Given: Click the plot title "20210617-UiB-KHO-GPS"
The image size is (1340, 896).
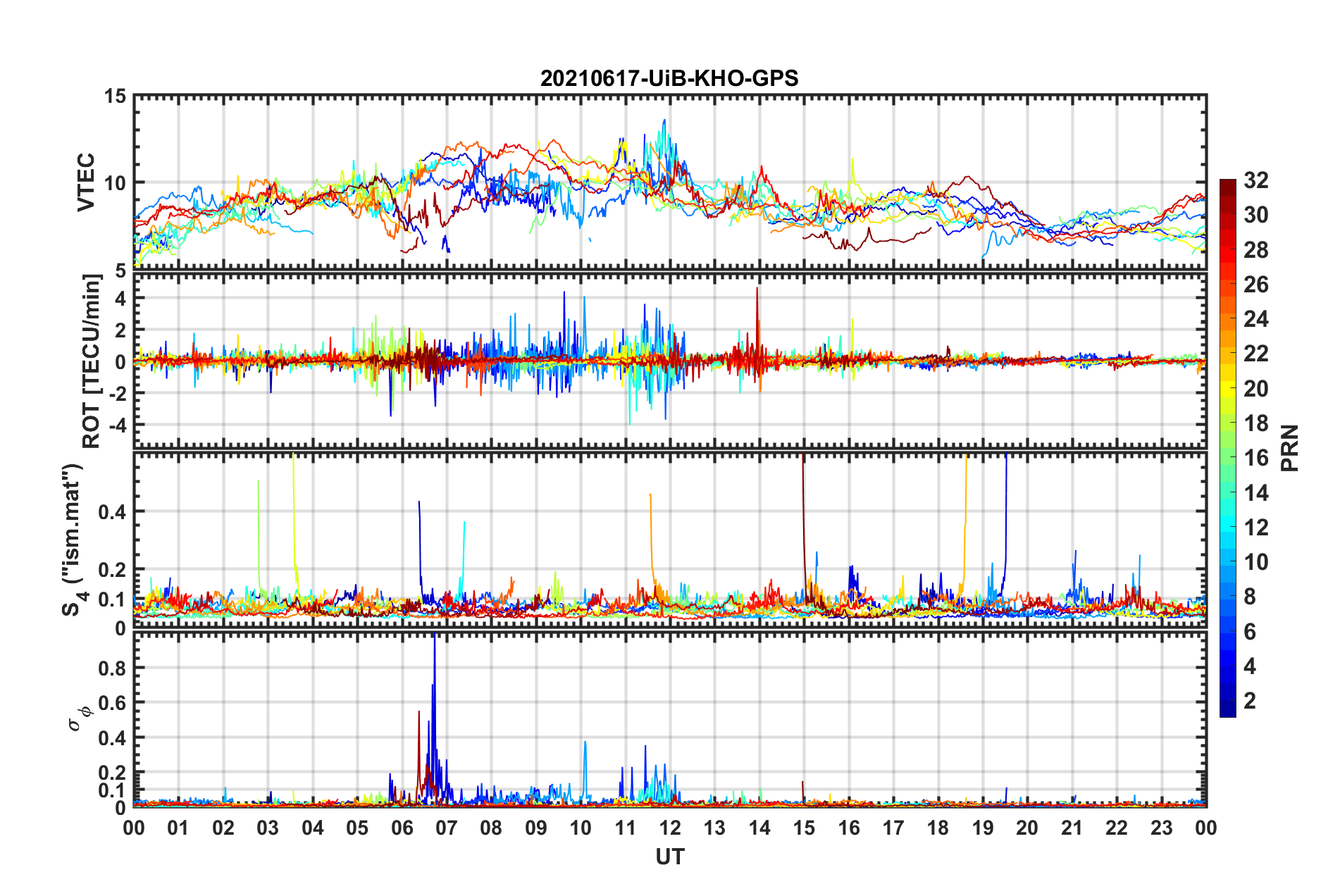Looking at the screenshot, I should point(669,78).
